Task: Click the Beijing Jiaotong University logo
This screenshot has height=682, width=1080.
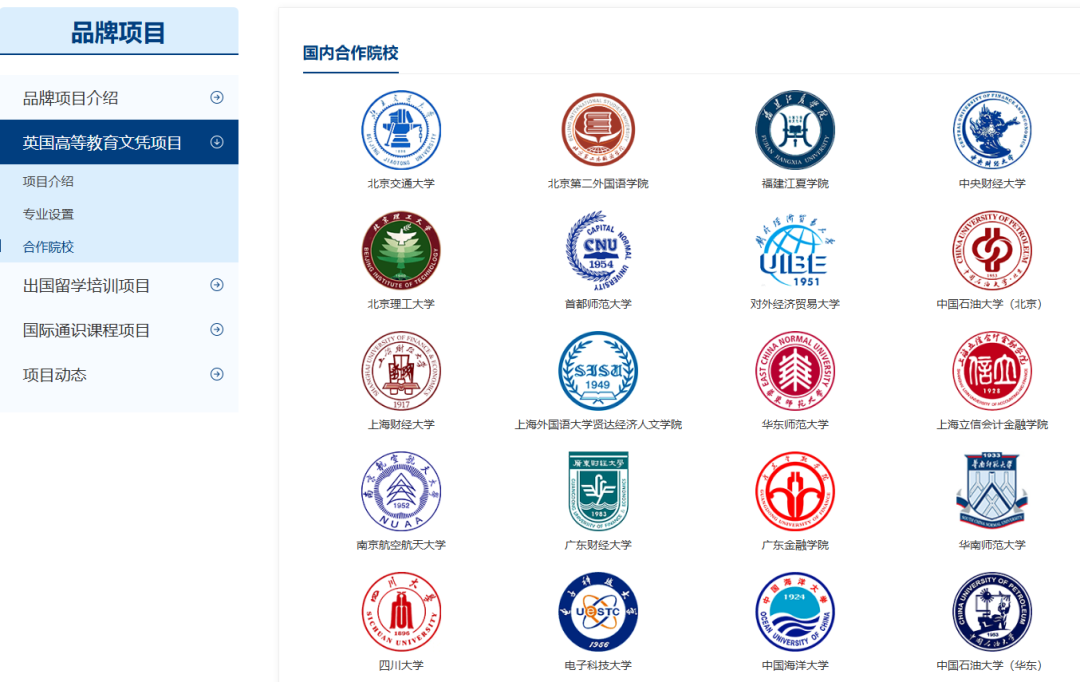Action: (401, 130)
